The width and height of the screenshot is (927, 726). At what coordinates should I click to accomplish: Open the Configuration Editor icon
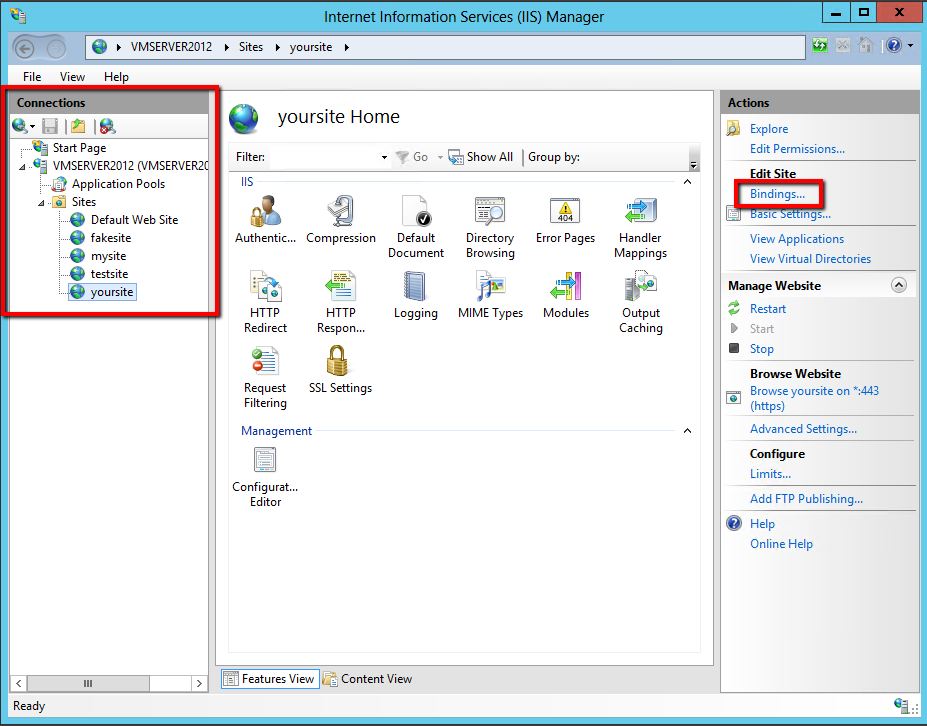click(265, 461)
